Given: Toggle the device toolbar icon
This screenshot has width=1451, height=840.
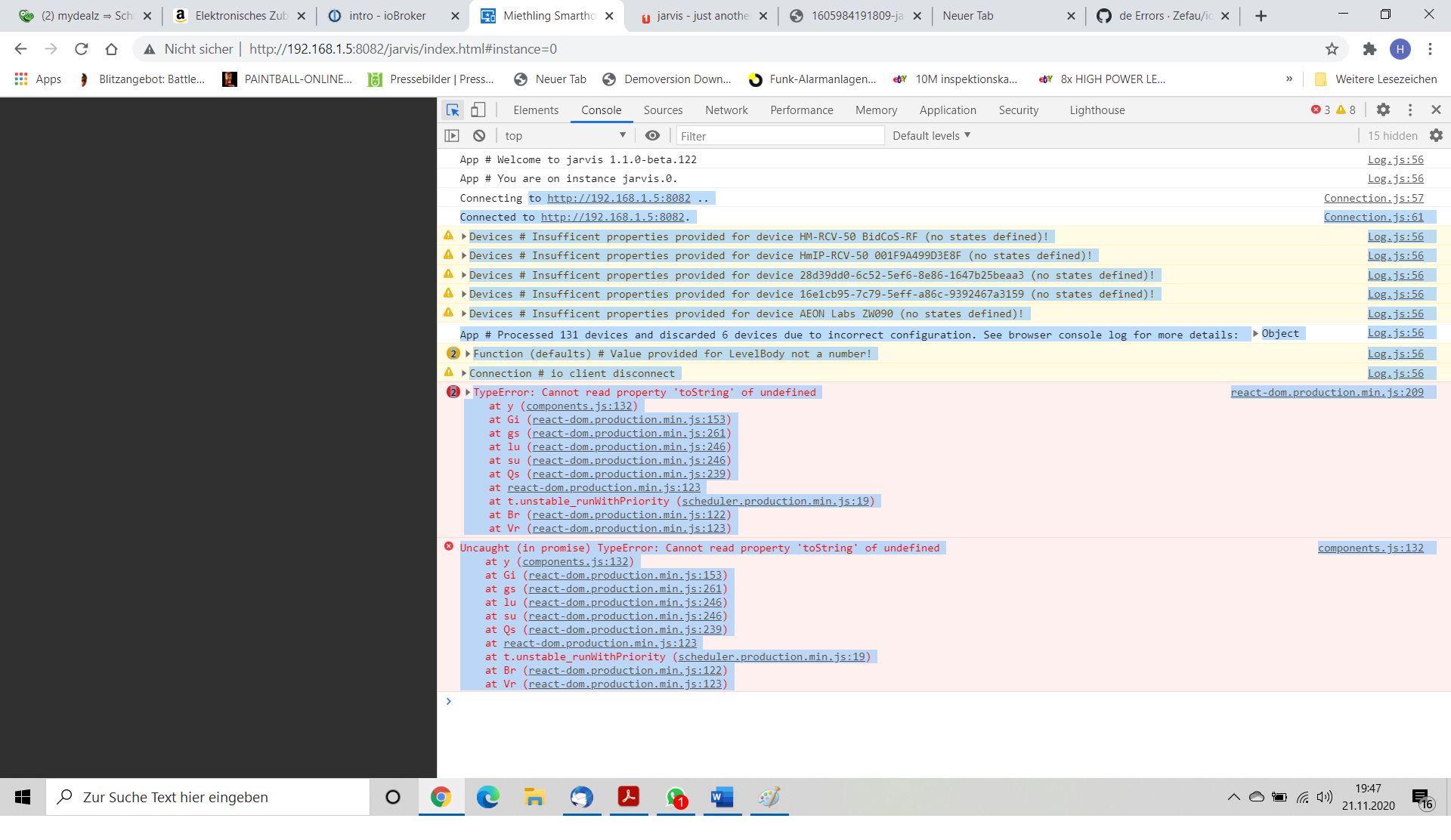Looking at the screenshot, I should pyautogui.click(x=478, y=110).
